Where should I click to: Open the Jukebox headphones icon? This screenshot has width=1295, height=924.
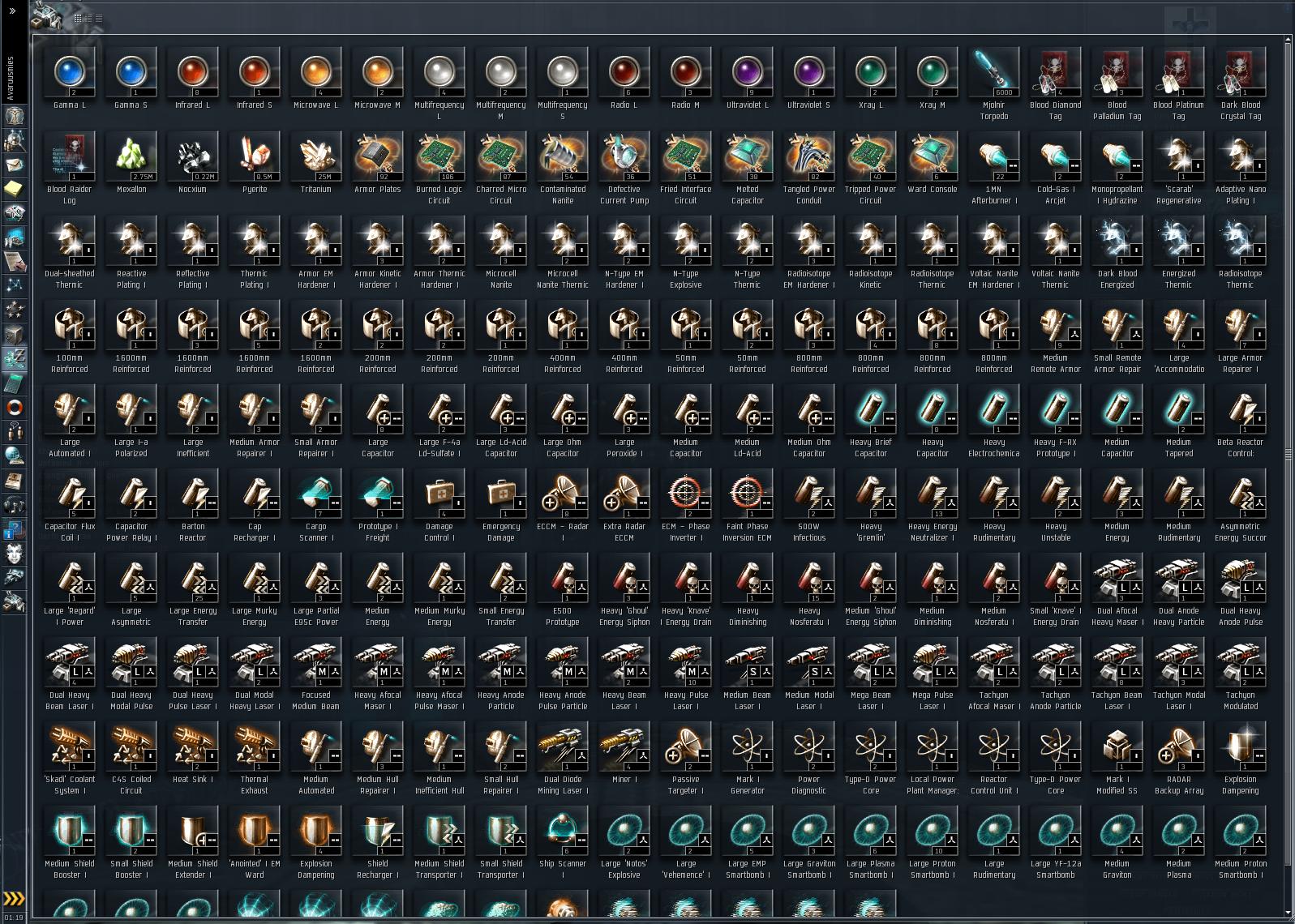pos(14,505)
